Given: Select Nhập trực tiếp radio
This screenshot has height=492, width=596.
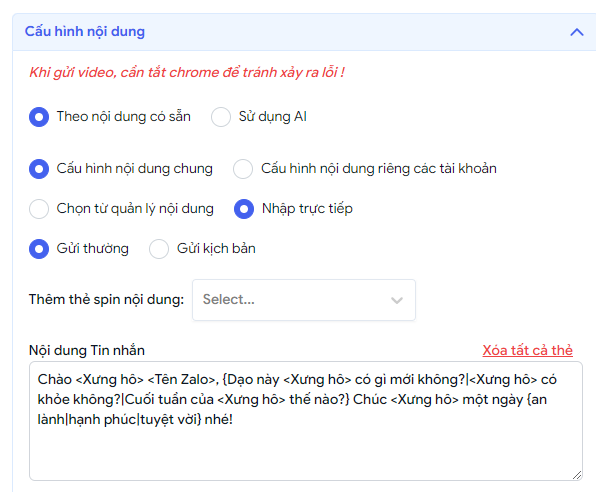Looking at the screenshot, I should (x=244, y=209).
